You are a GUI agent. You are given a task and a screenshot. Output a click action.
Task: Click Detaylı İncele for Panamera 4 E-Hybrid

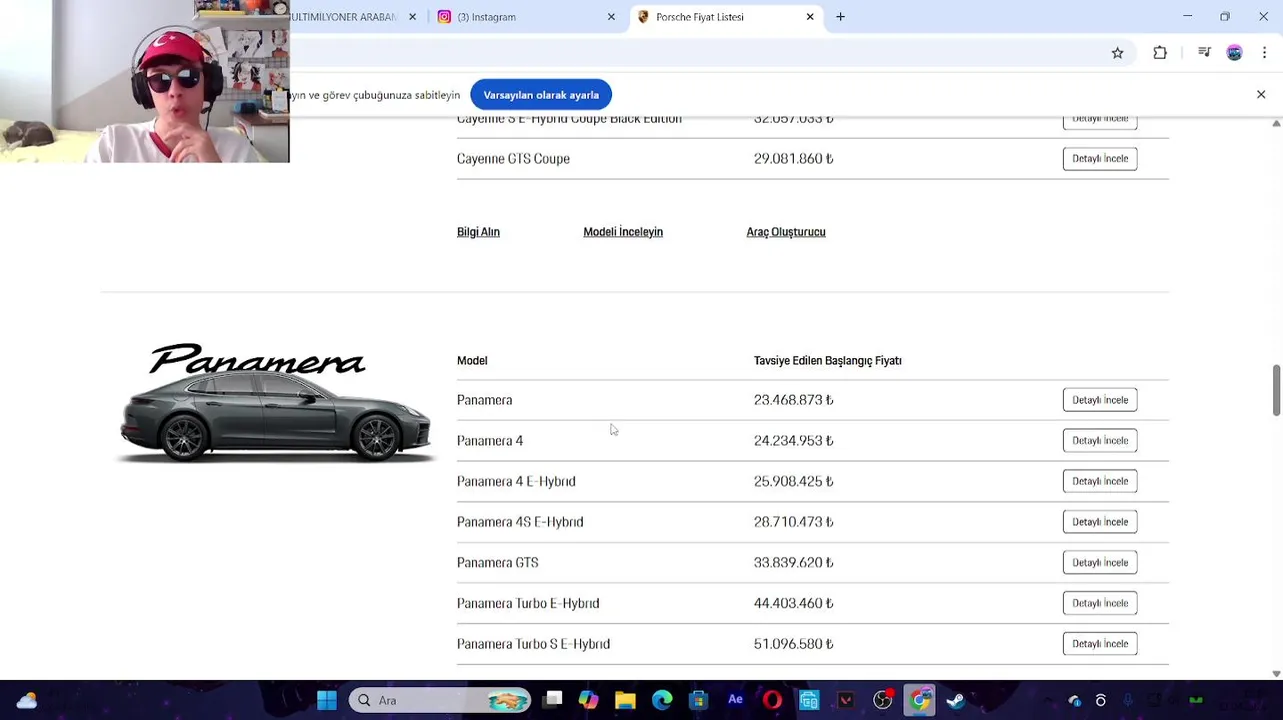pyautogui.click(x=1100, y=482)
